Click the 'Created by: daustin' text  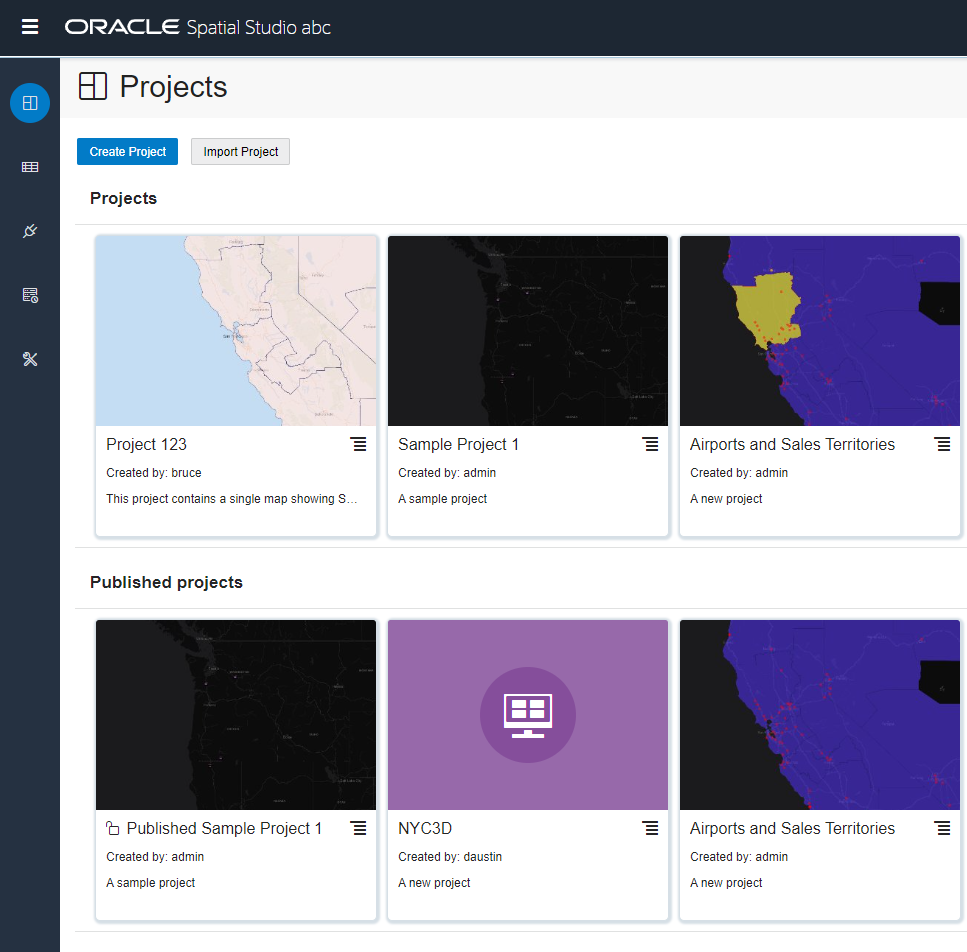[450, 857]
